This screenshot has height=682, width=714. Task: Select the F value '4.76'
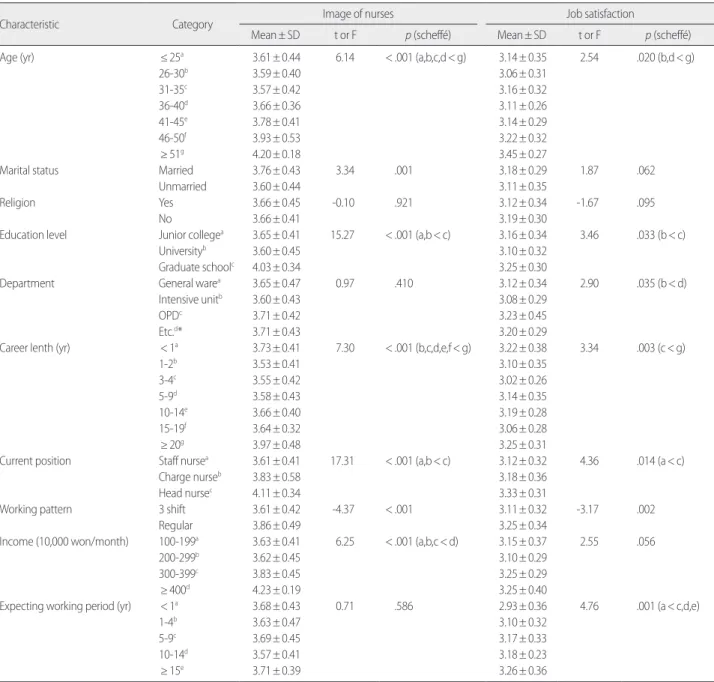[x=589, y=606]
